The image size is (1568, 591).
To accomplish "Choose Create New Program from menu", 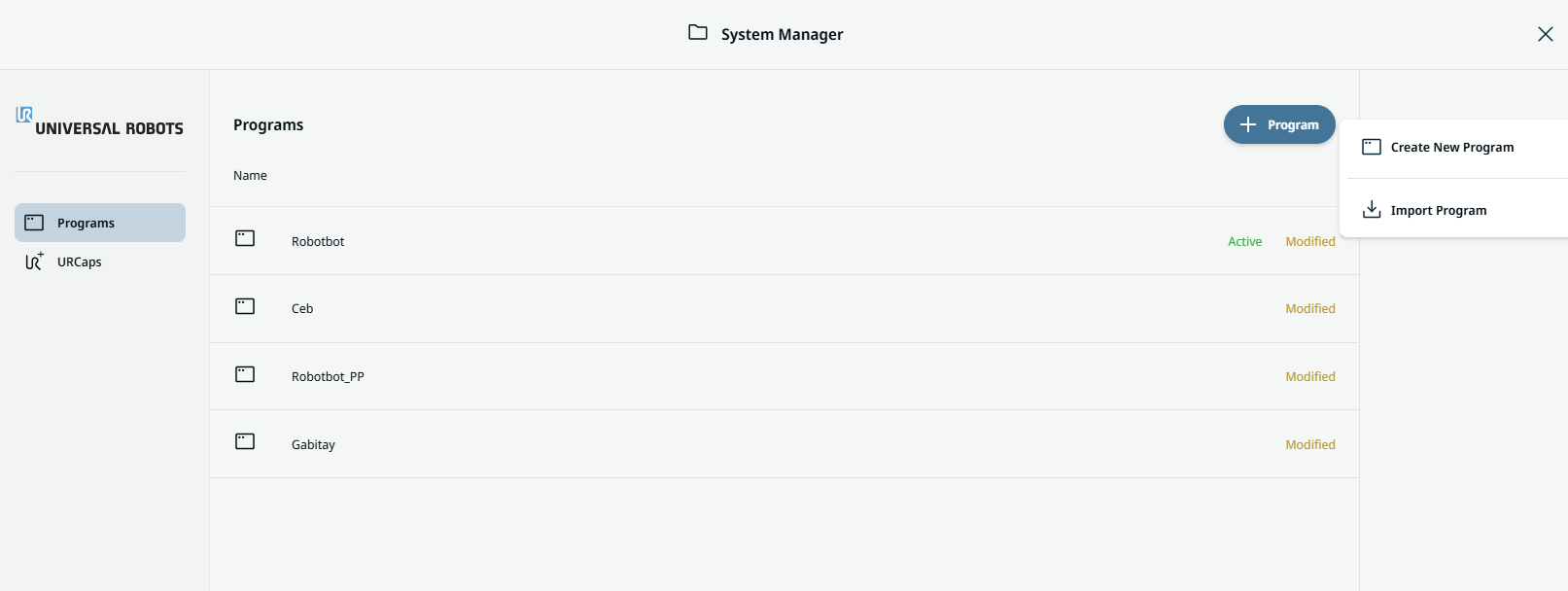I will pyautogui.click(x=1451, y=148).
